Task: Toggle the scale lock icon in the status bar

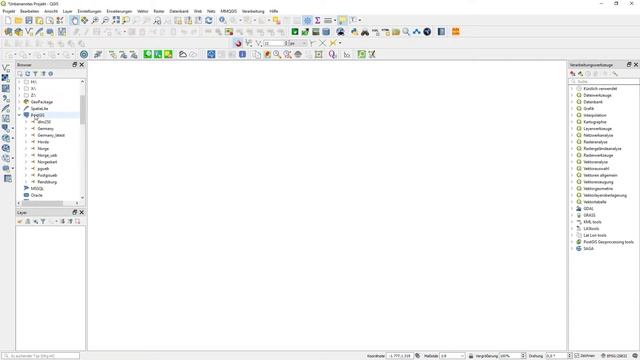Action: (471, 356)
